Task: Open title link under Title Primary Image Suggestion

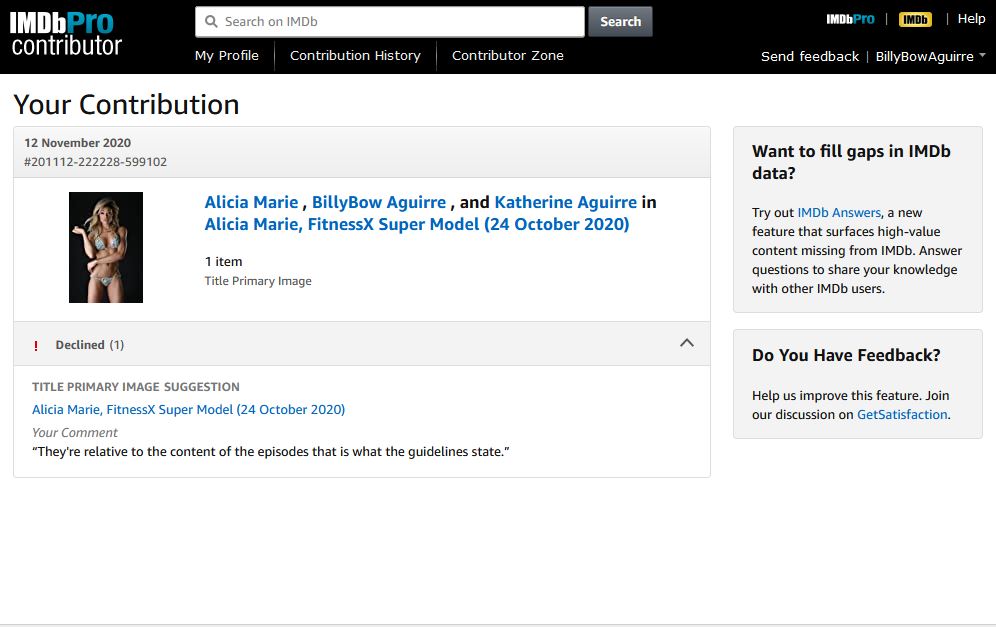Action: 188,409
